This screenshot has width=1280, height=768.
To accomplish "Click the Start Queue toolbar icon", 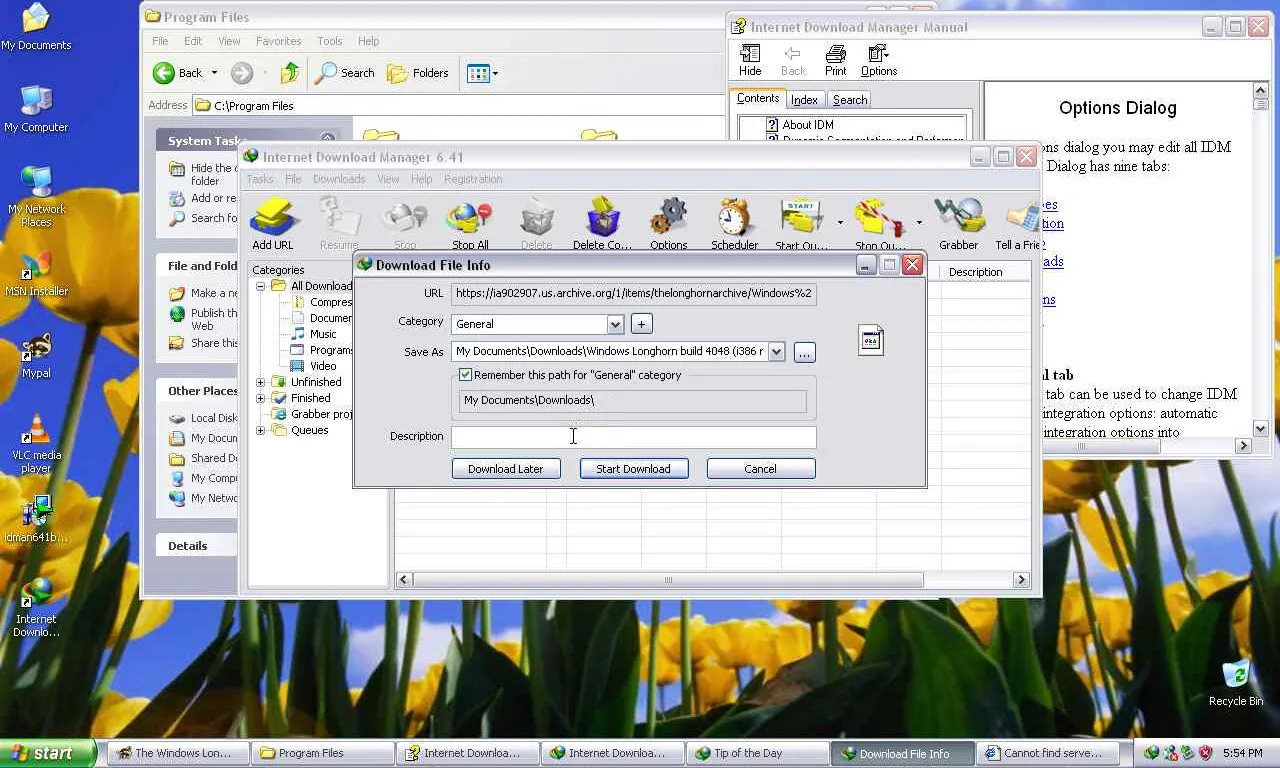I will point(801,222).
